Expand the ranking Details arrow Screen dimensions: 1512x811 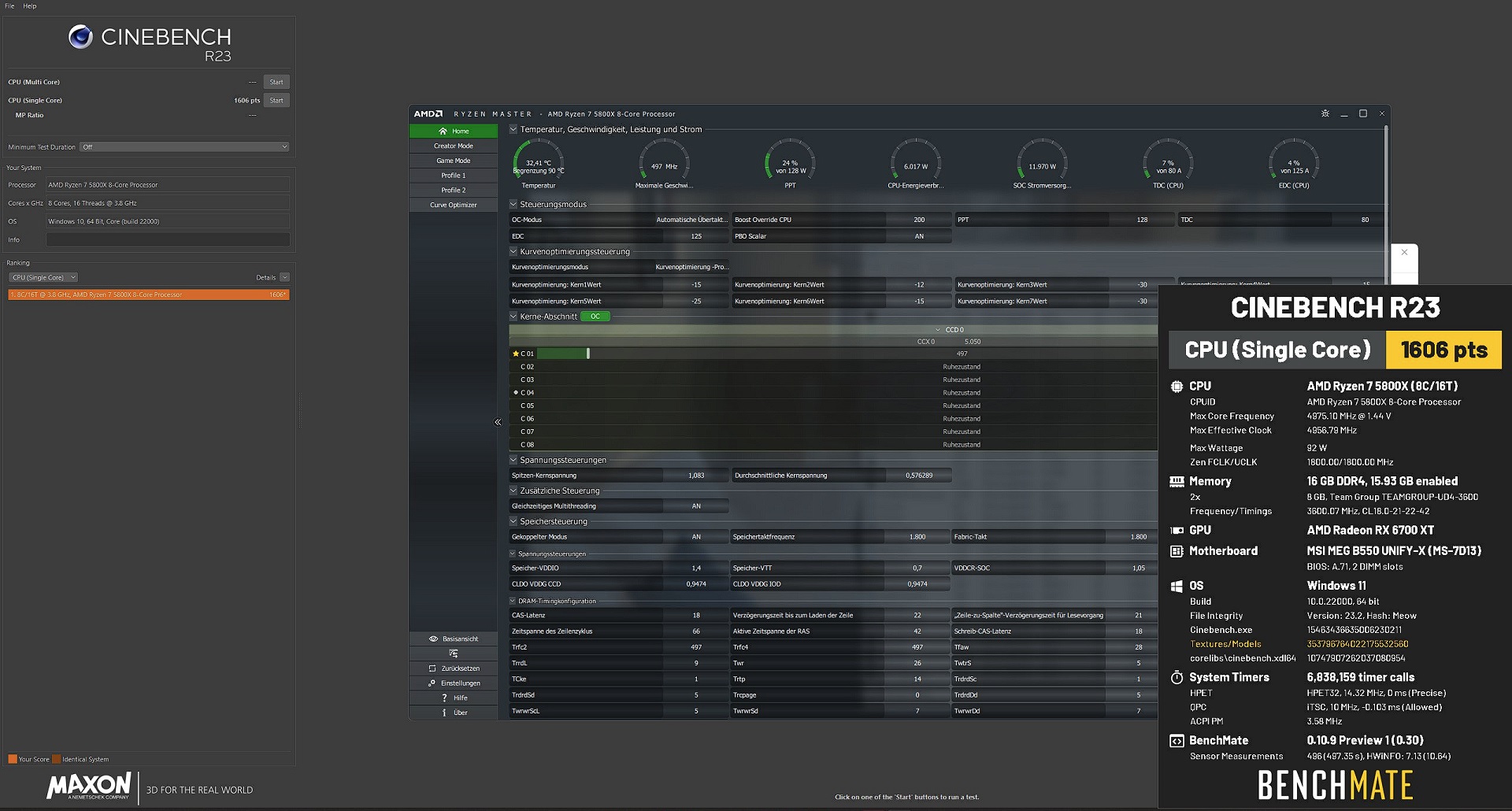284,277
